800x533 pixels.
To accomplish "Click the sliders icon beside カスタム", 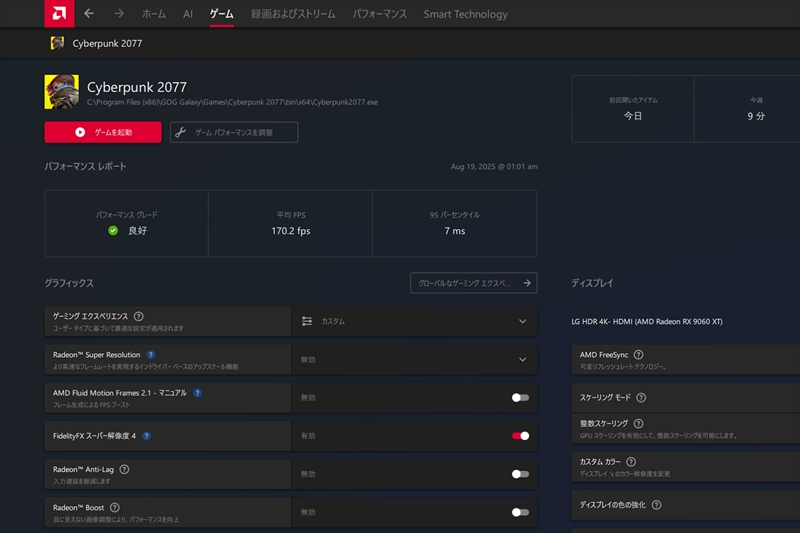I will click(x=307, y=321).
